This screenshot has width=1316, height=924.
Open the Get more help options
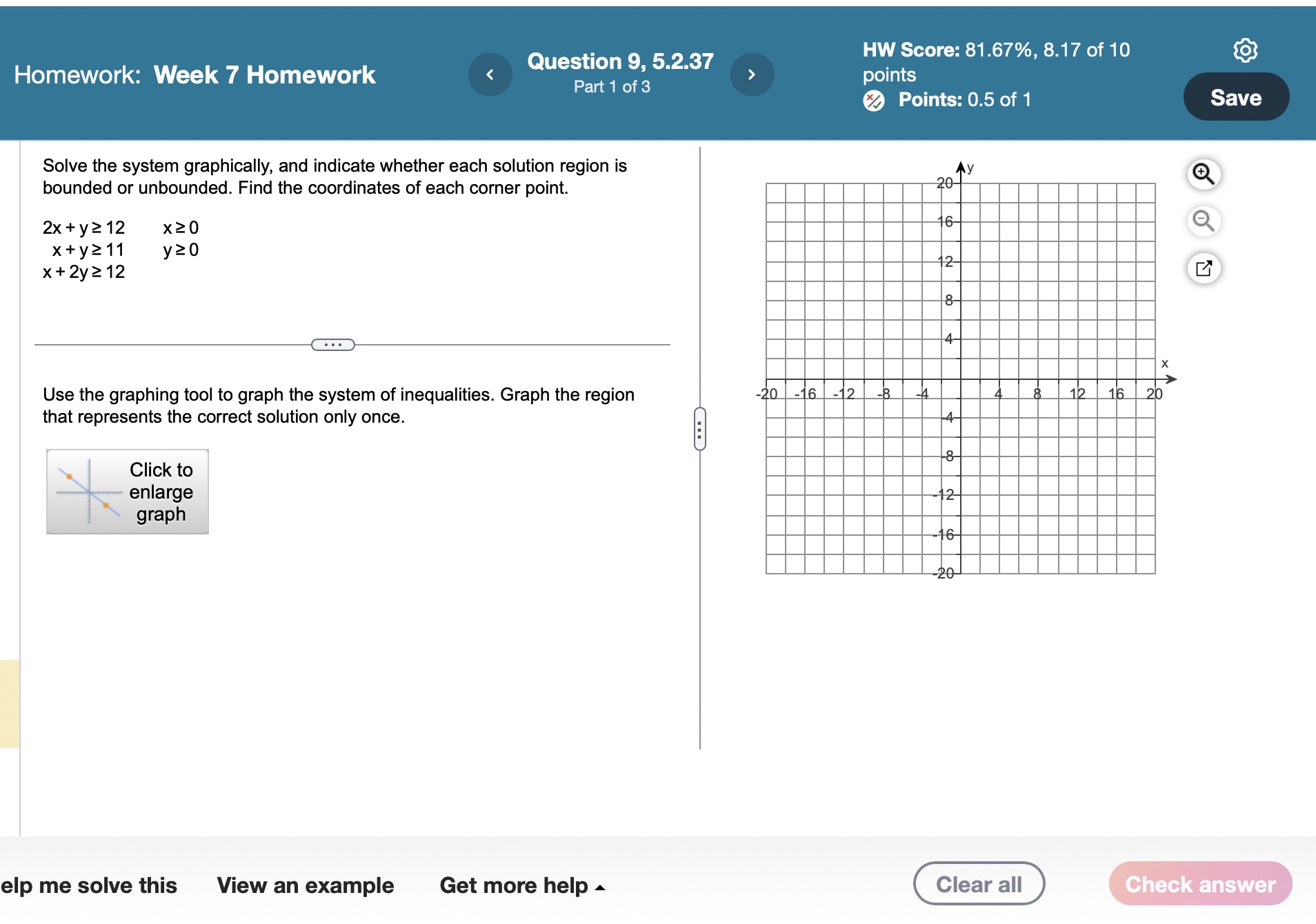click(x=512, y=885)
